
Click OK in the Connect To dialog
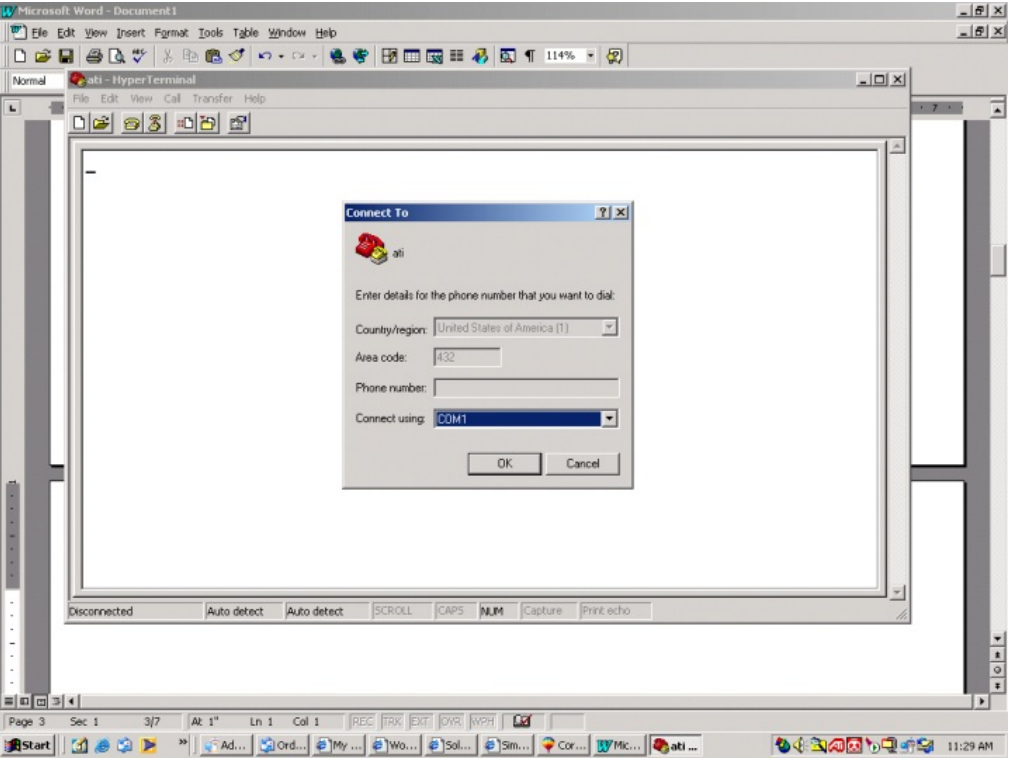504,463
